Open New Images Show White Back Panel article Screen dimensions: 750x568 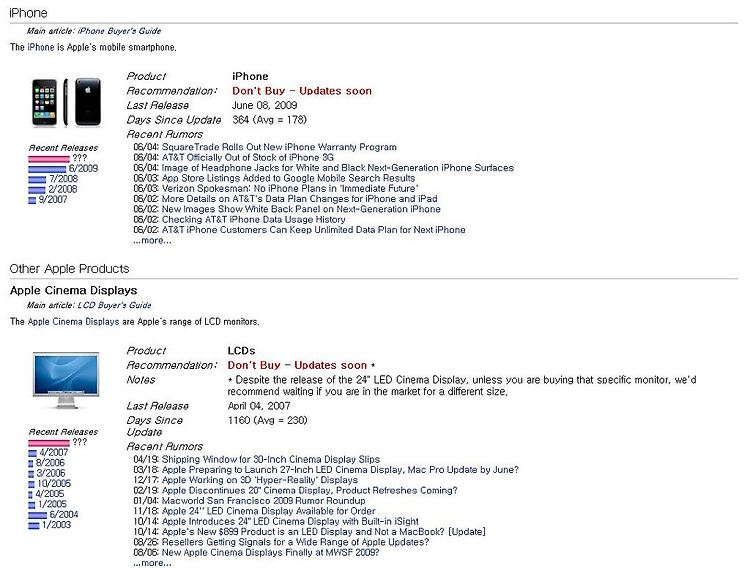[x=301, y=209]
